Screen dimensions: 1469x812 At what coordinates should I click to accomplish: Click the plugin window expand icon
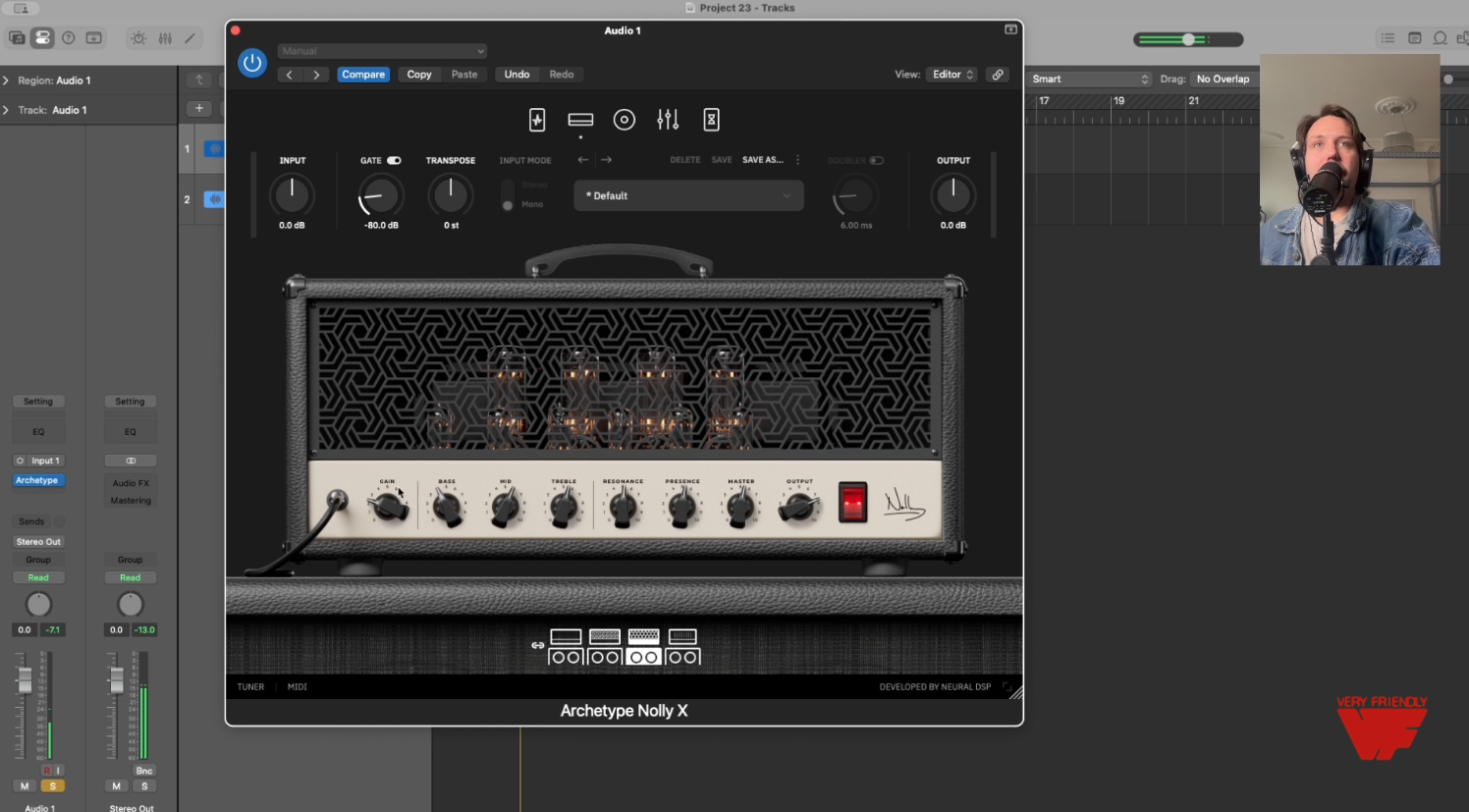pyautogui.click(x=1010, y=29)
